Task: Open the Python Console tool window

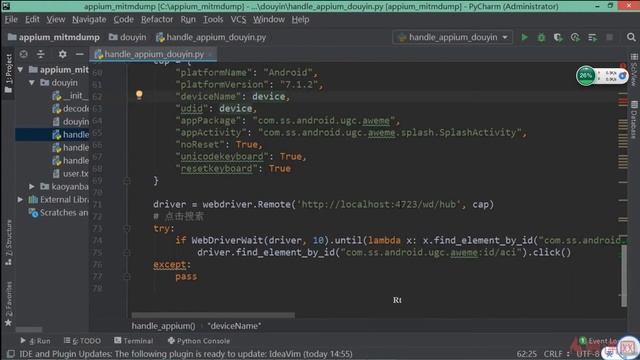Action: 199,341
